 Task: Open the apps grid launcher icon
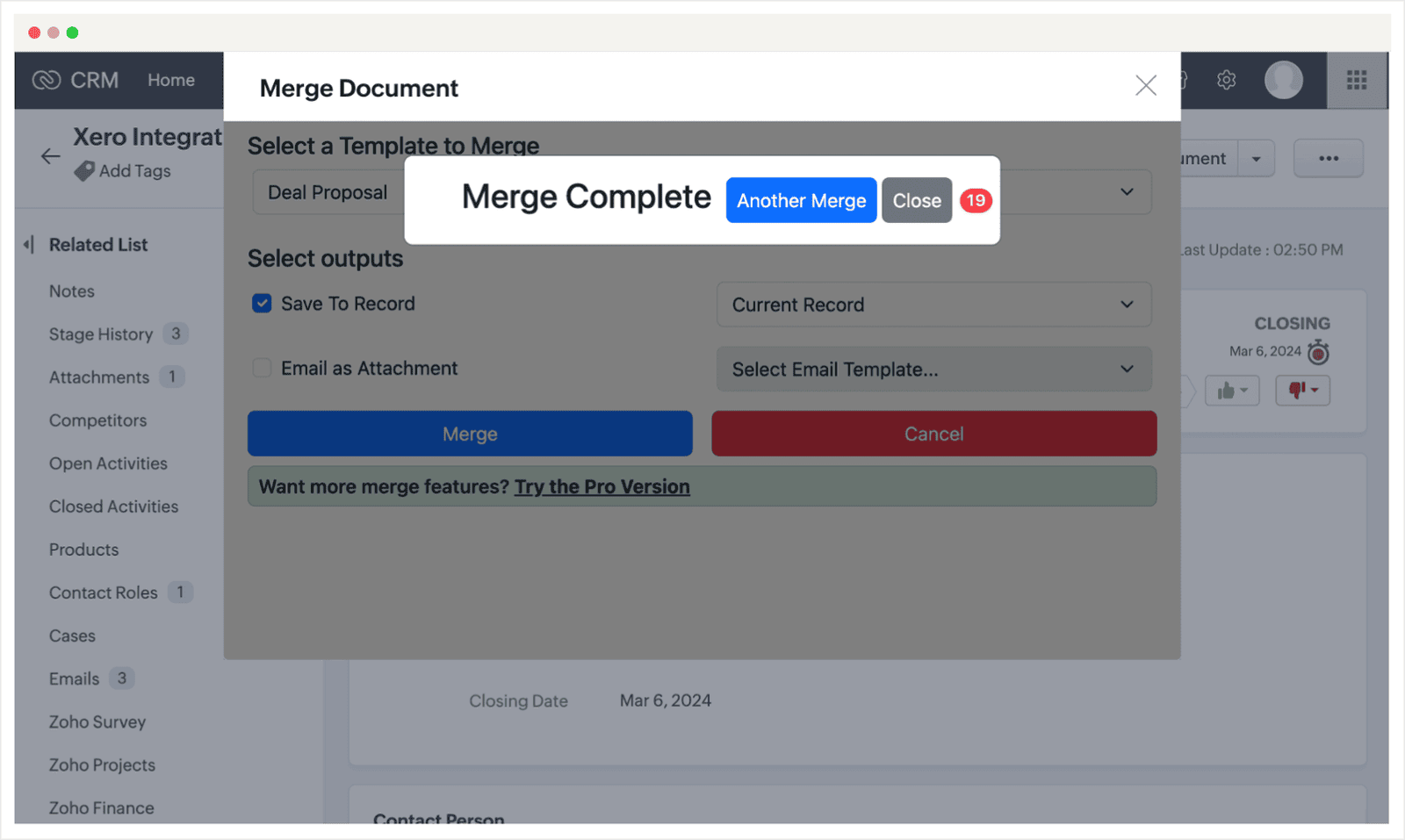click(x=1357, y=80)
